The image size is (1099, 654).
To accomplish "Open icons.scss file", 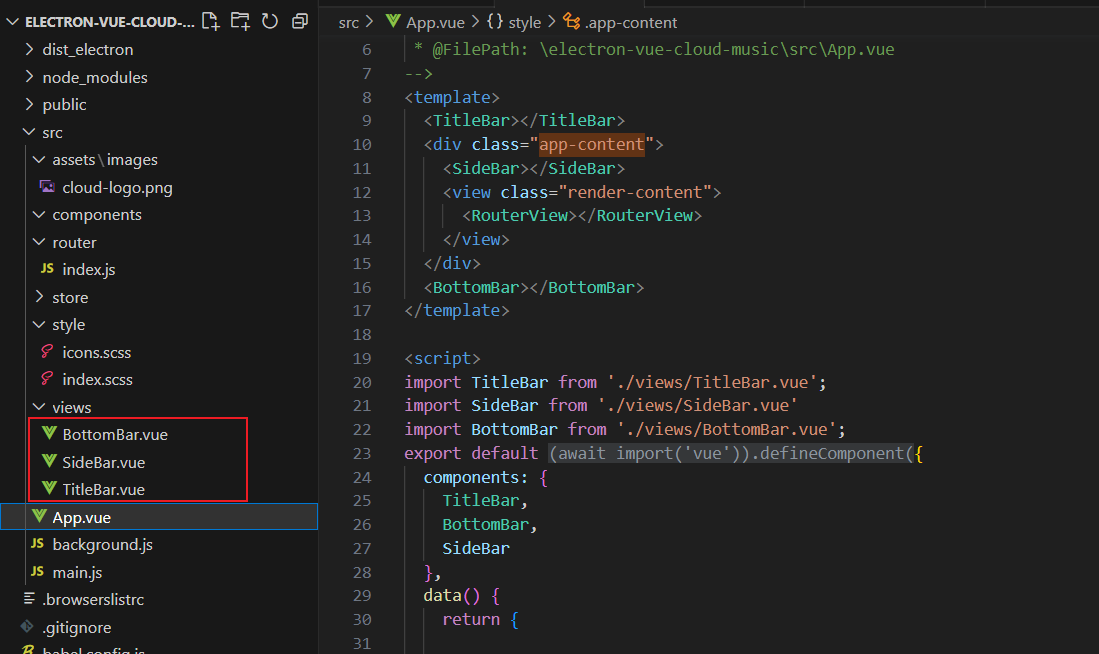I will pos(97,352).
